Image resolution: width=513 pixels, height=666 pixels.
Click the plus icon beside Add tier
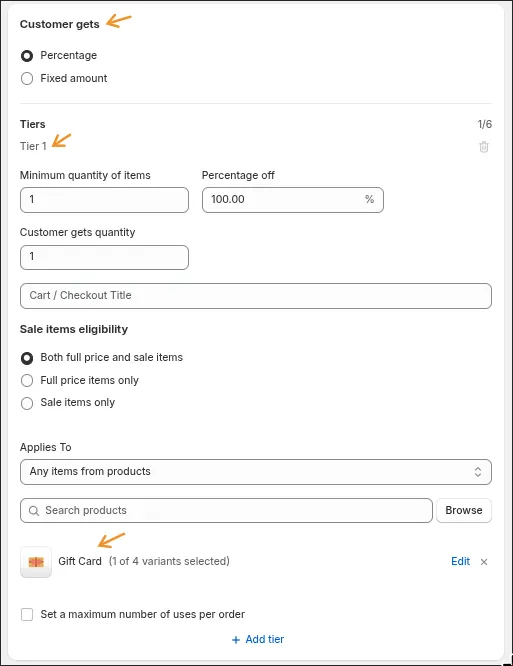click(236, 640)
